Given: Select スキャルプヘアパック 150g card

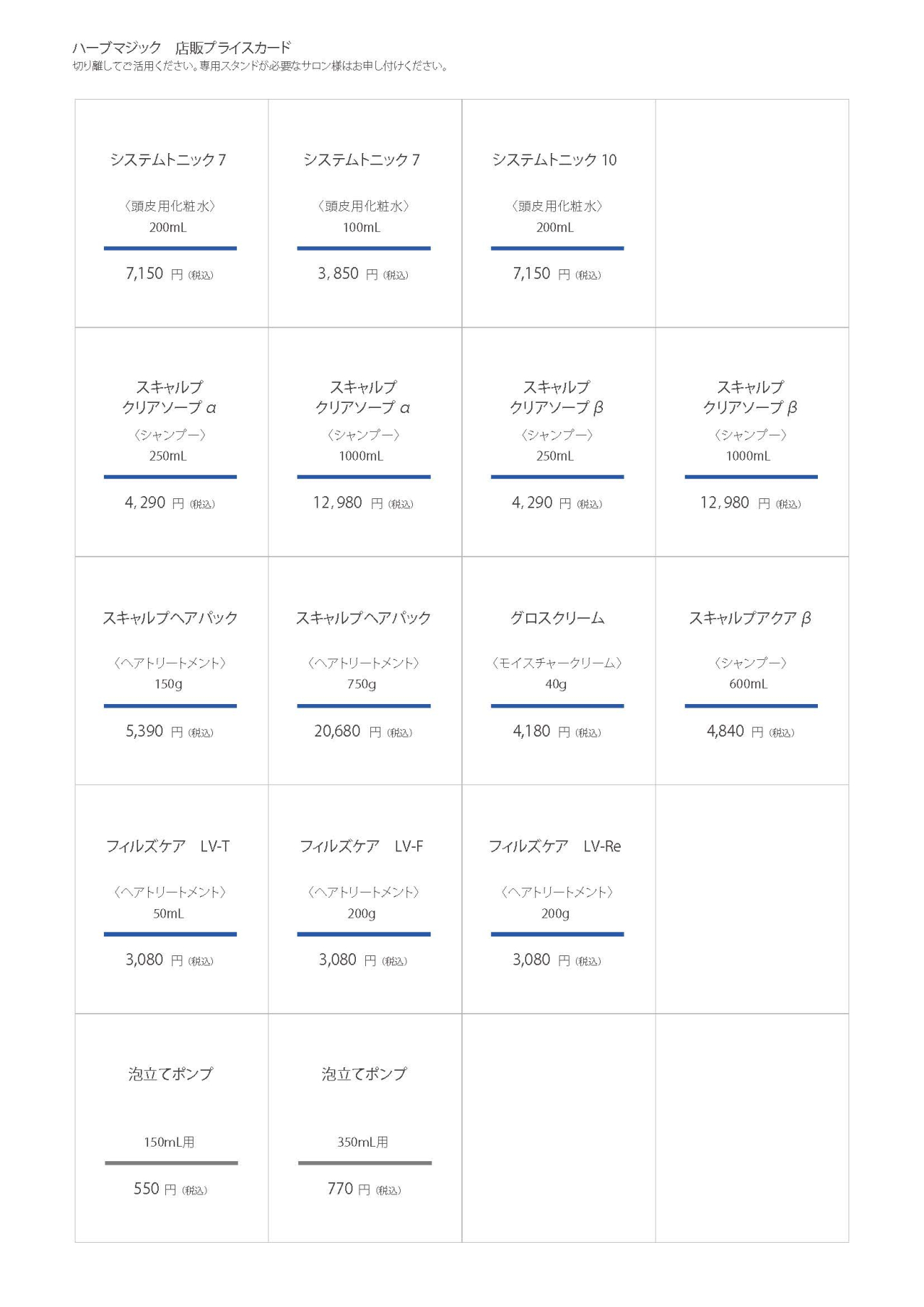Looking at the screenshot, I should (172, 671).
